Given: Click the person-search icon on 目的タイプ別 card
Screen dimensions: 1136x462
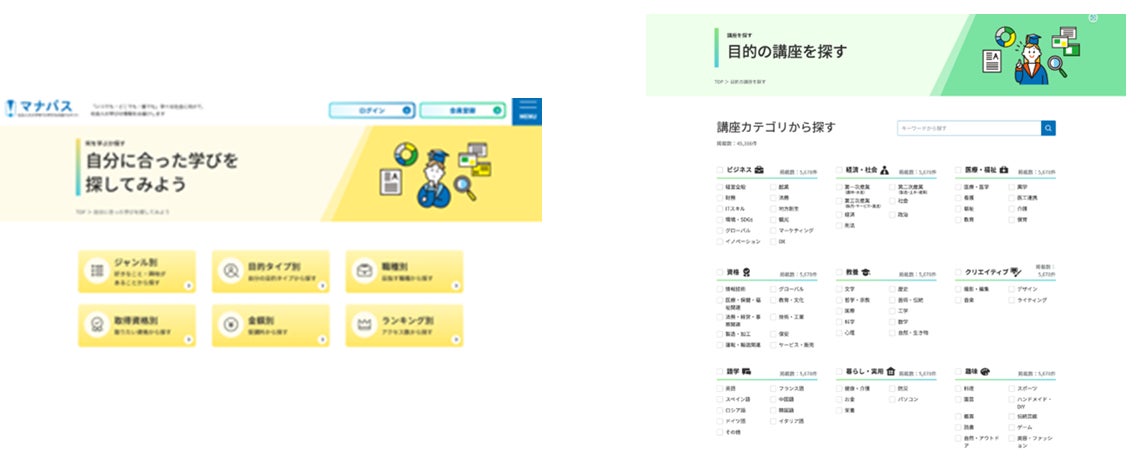Looking at the screenshot, I should [230, 270].
